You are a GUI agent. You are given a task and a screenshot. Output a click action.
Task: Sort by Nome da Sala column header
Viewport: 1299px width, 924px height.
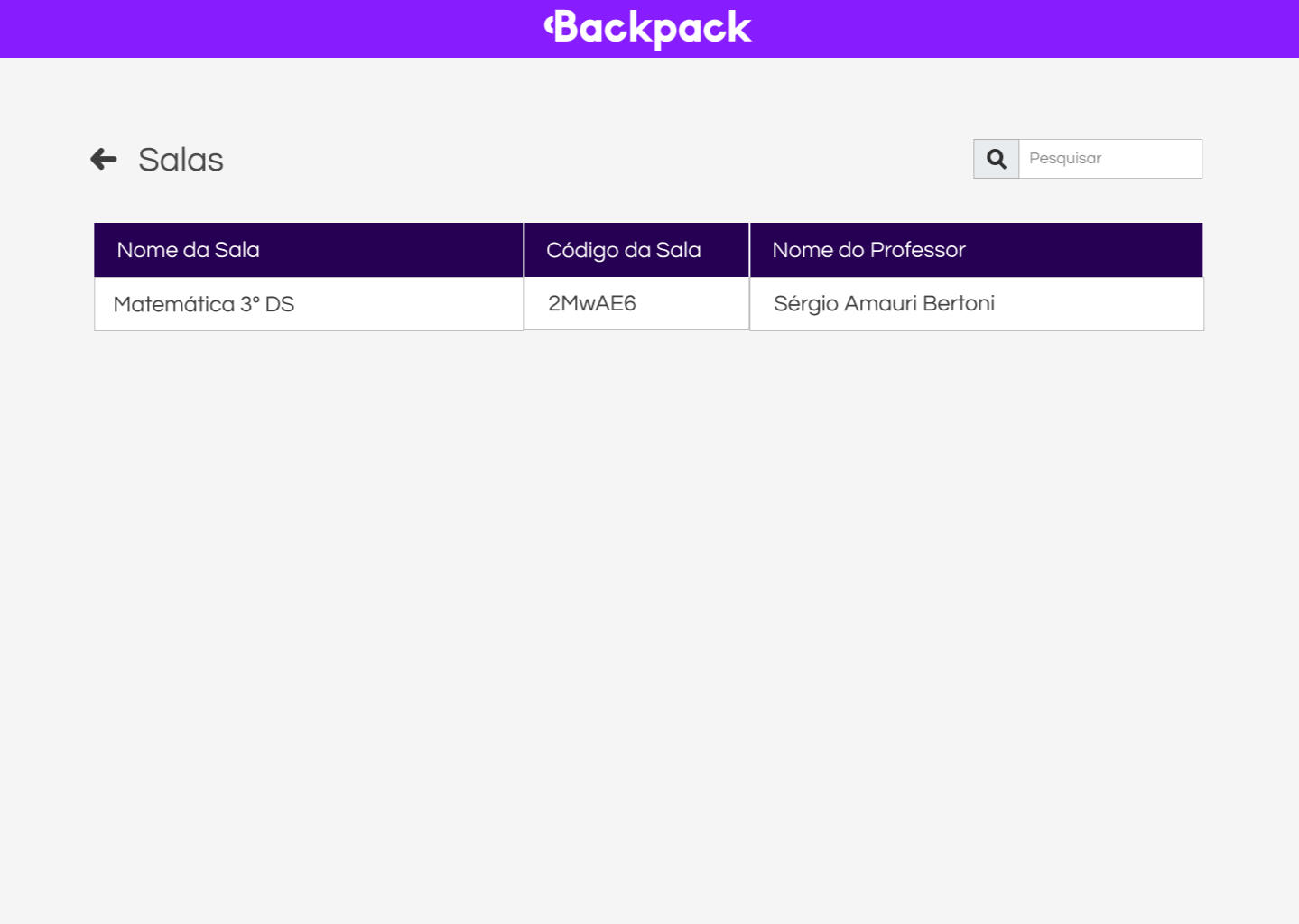pos(188,250)
